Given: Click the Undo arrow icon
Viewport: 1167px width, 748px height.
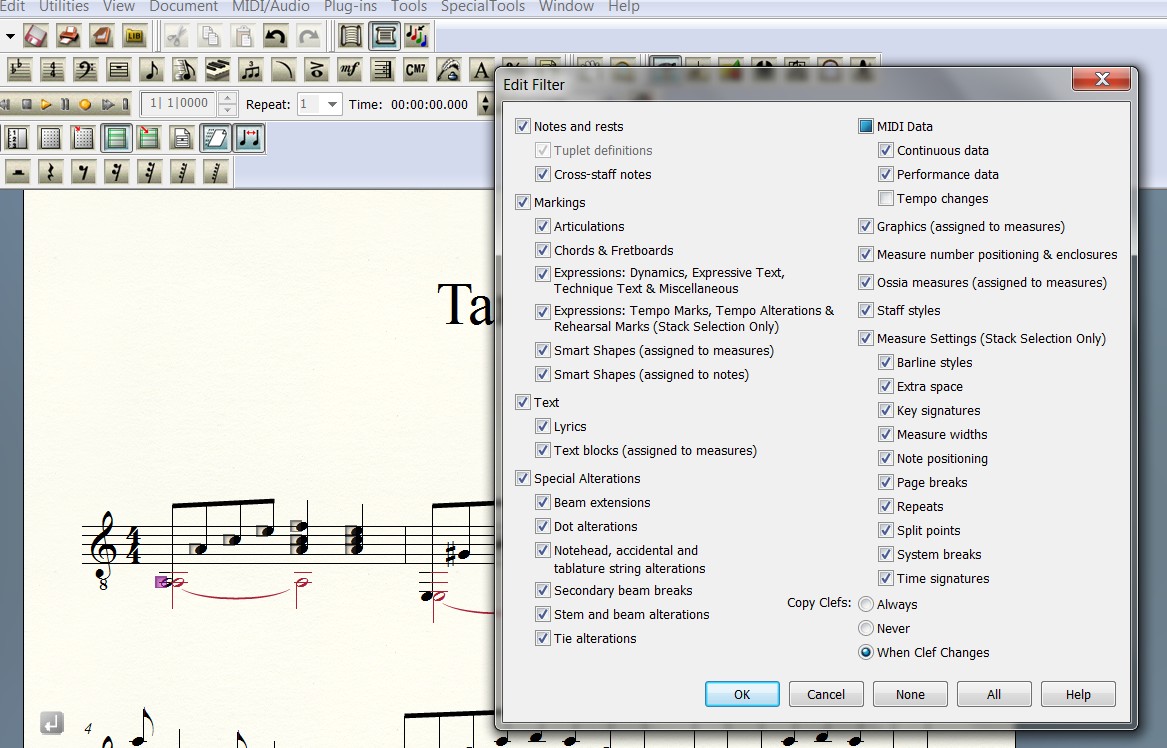Looking at the screenshot, I should click(275, 37).
